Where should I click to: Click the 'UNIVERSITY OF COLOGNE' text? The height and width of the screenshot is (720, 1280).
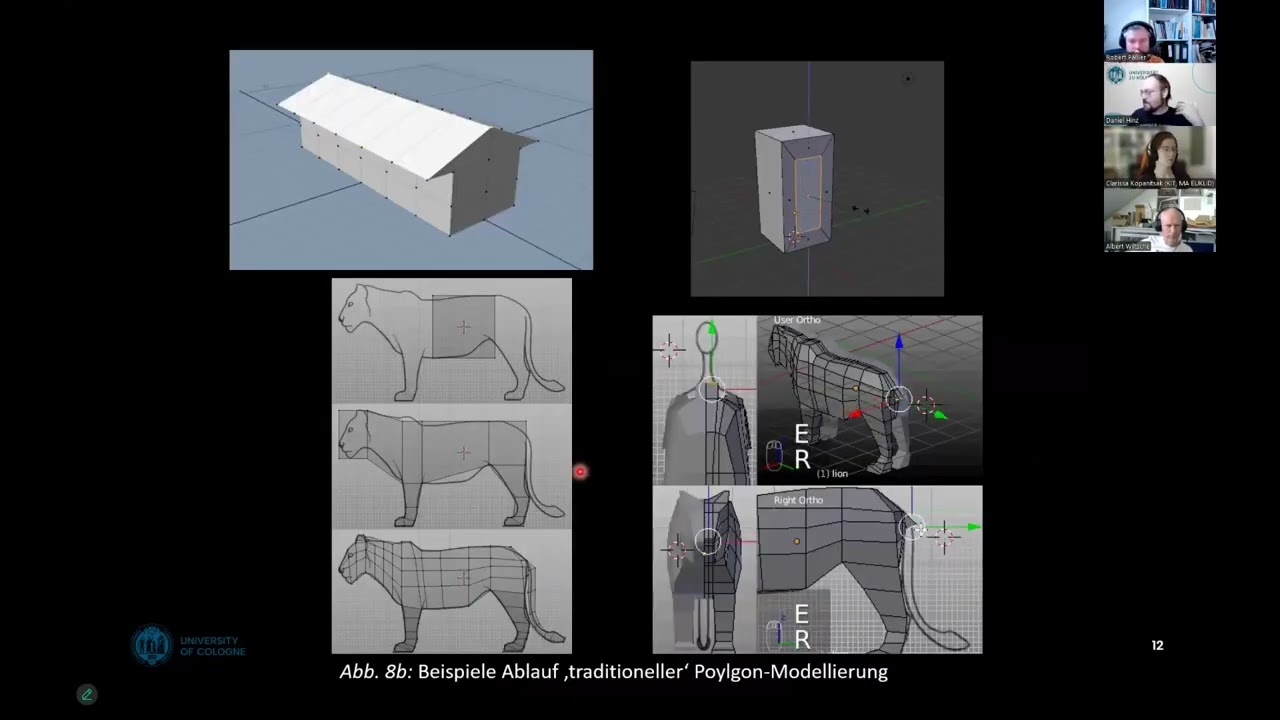click(212, 646)
